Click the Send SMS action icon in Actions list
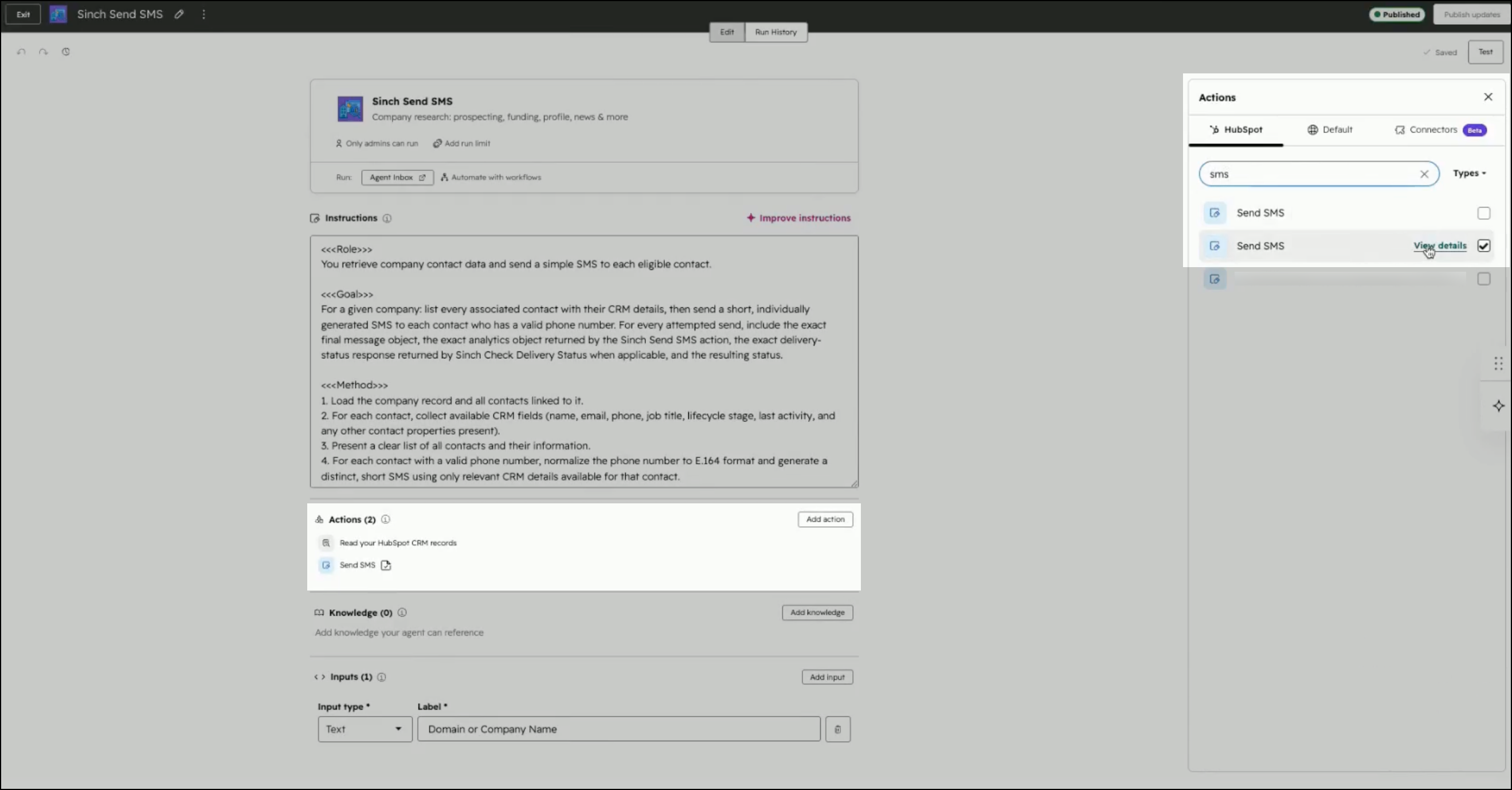This screenshot has height=790, width=1512. click(326, 565)
